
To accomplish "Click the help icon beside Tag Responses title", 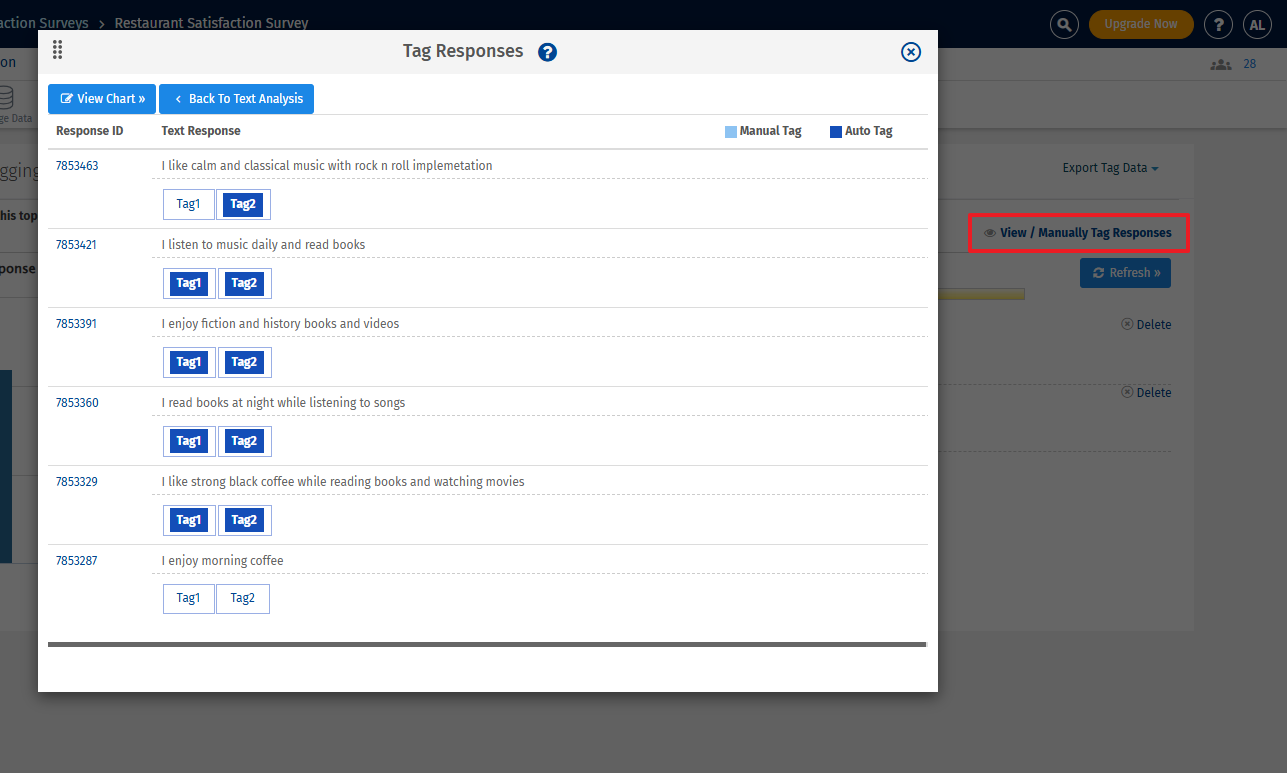I will (547, 51).
